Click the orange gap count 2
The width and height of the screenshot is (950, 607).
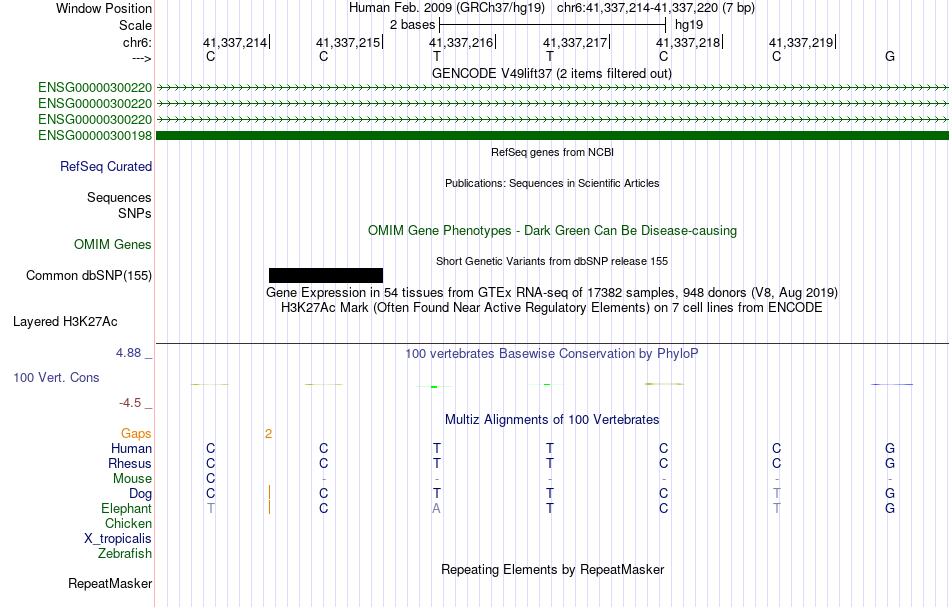[x=268, y=433]
